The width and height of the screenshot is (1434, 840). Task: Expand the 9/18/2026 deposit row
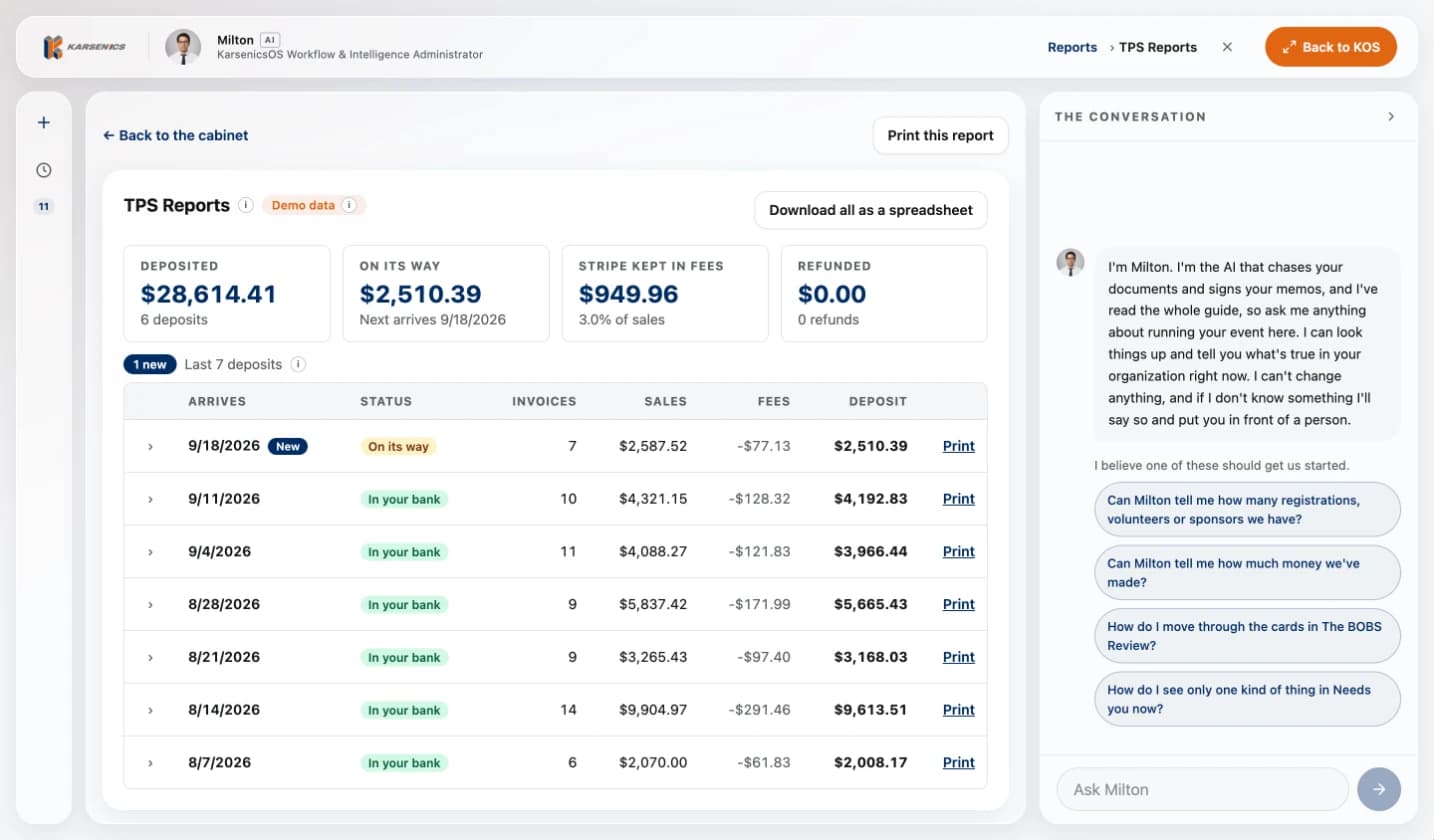pos(150,446)
